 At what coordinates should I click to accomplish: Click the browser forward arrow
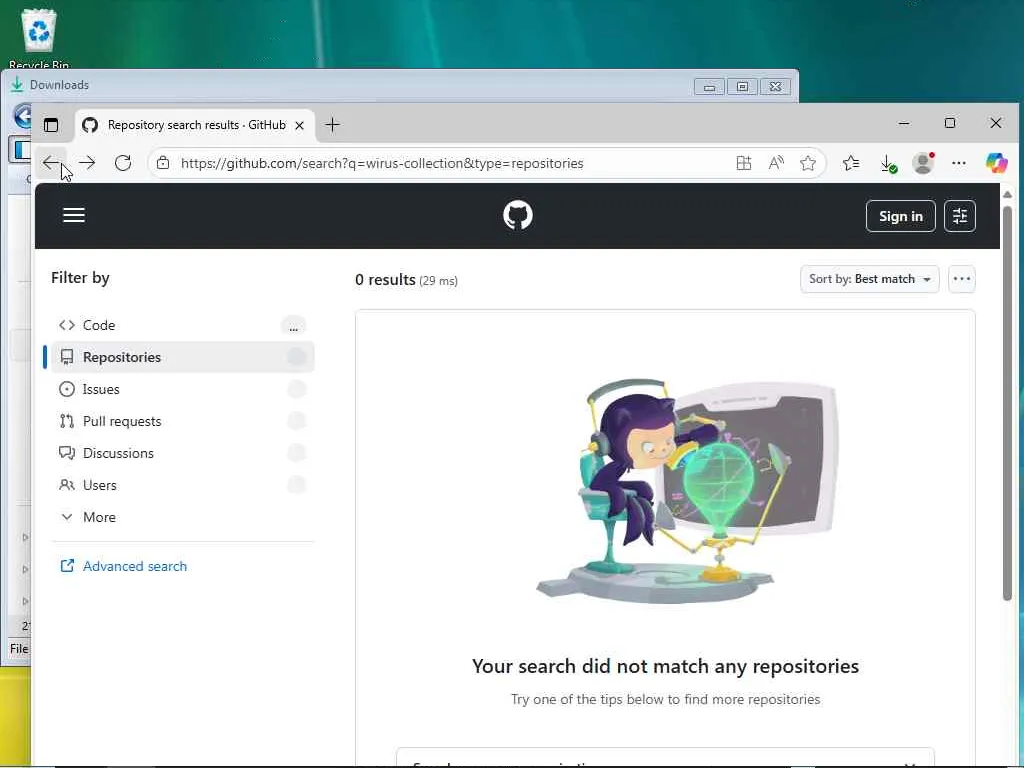[88, 163]
